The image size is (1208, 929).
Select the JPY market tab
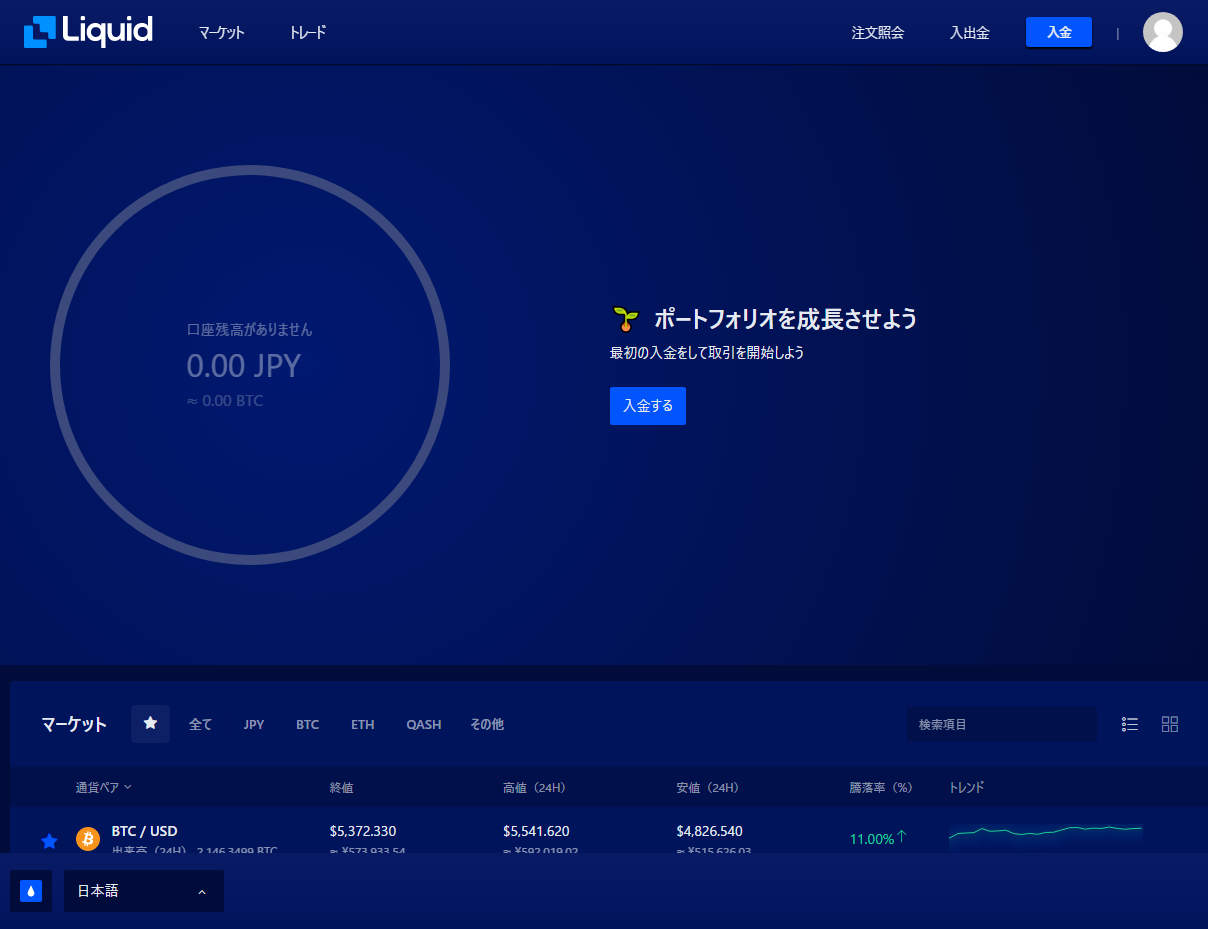(254, 724)
